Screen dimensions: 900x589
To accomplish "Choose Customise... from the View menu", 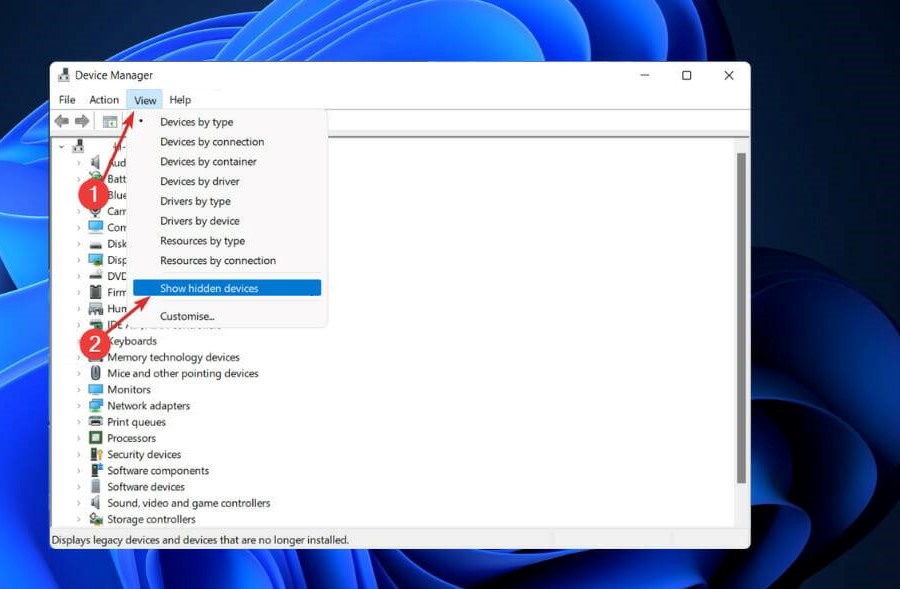I will pyautogui.click(x=187, y=316).
